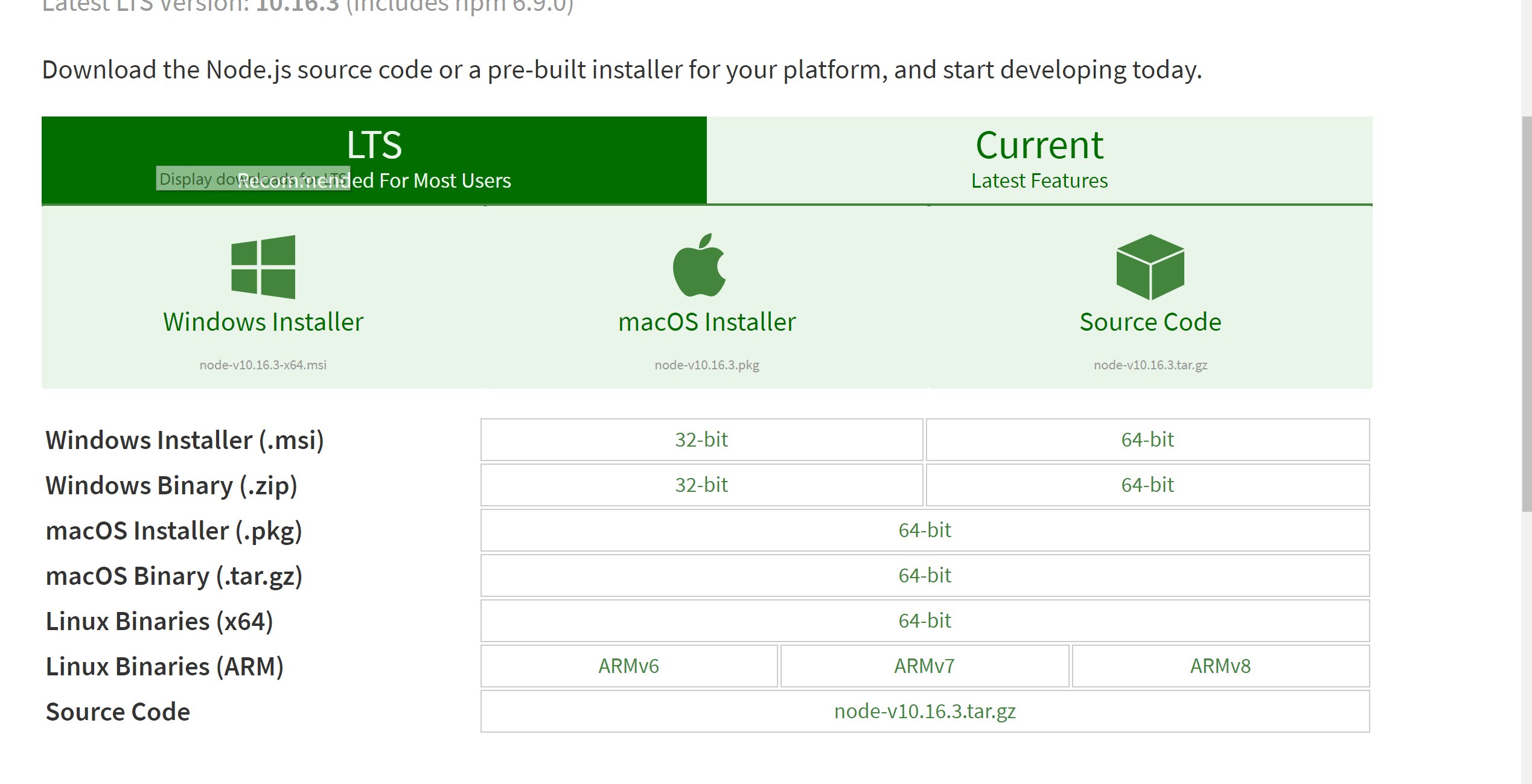Click the Windows logo icon

[263, 267]
